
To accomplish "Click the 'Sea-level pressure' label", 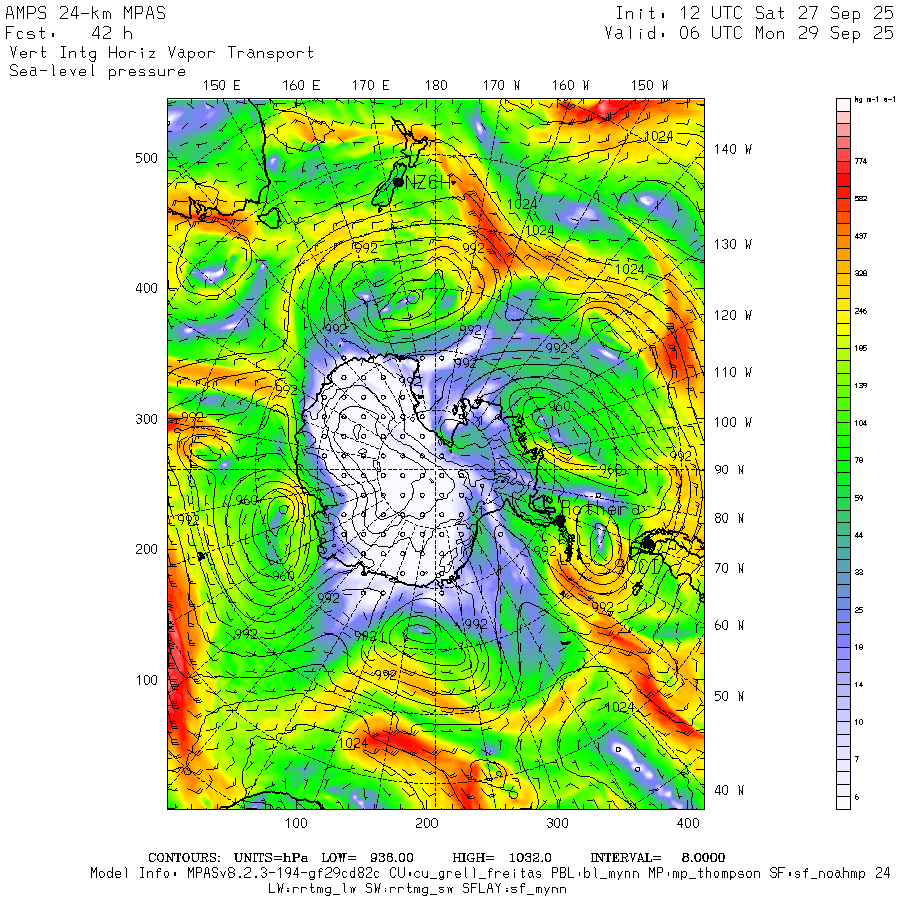I will [x=98, y=71].
